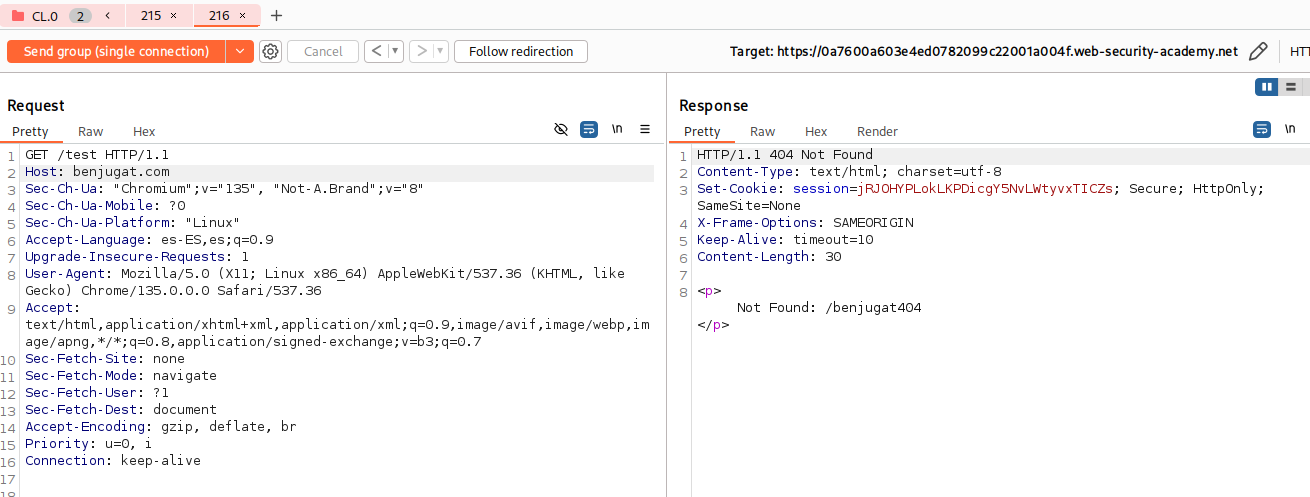Click the GET /test HTTP/1.1 request line
1310x497 pixels.
pyautogui.click(x=97, y=155)
